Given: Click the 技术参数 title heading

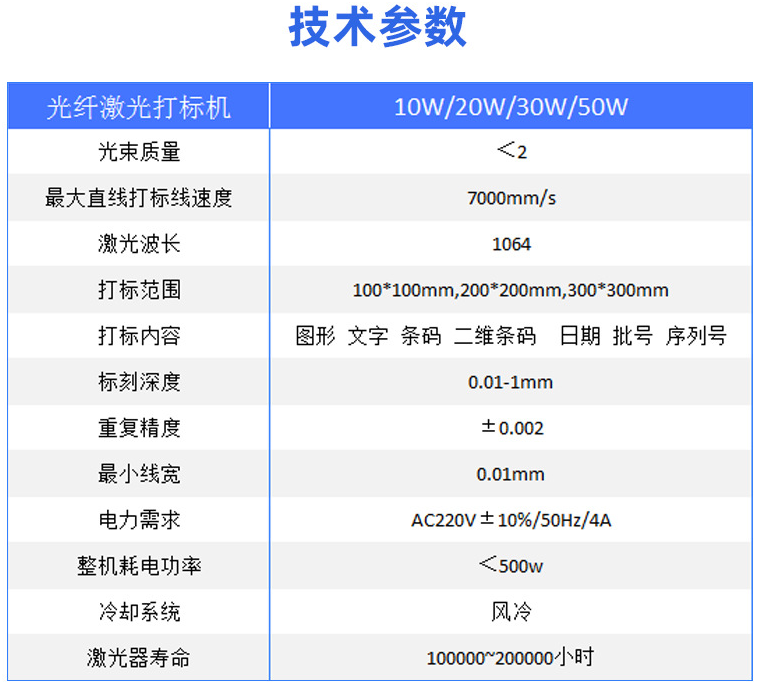Looking at the screenshot, I should pyautogui.click(x=378, y=29).
